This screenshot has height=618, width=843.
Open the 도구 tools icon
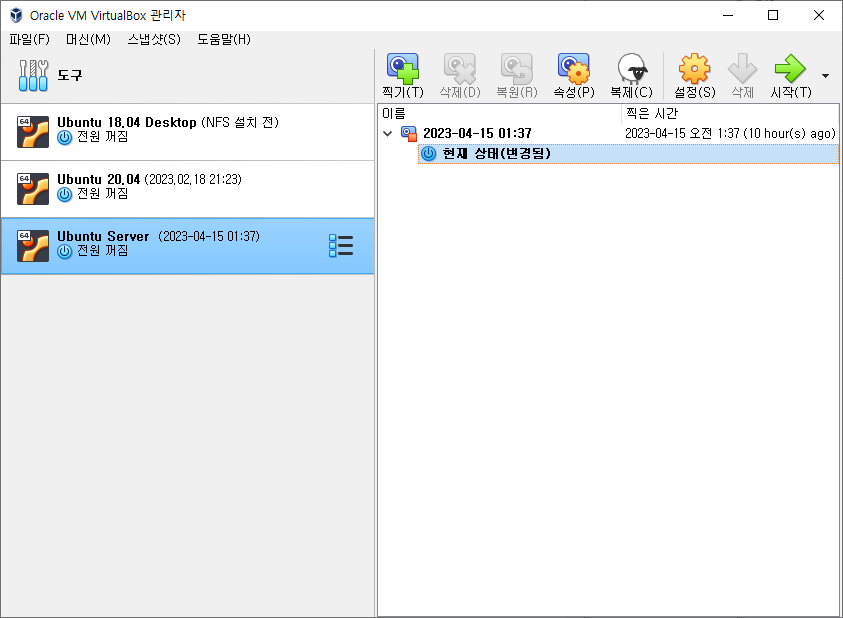pyautogui.click(x=33, y=75)
